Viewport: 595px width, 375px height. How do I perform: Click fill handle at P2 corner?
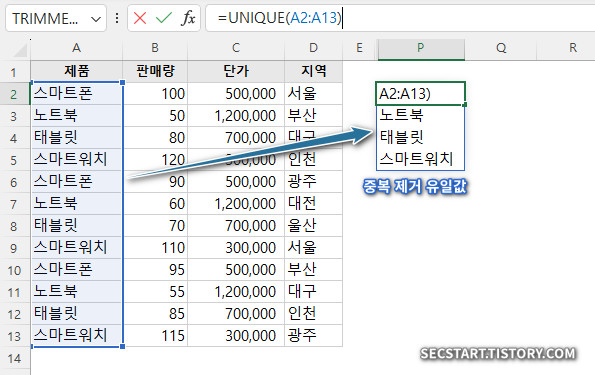(x=465, y=104)
